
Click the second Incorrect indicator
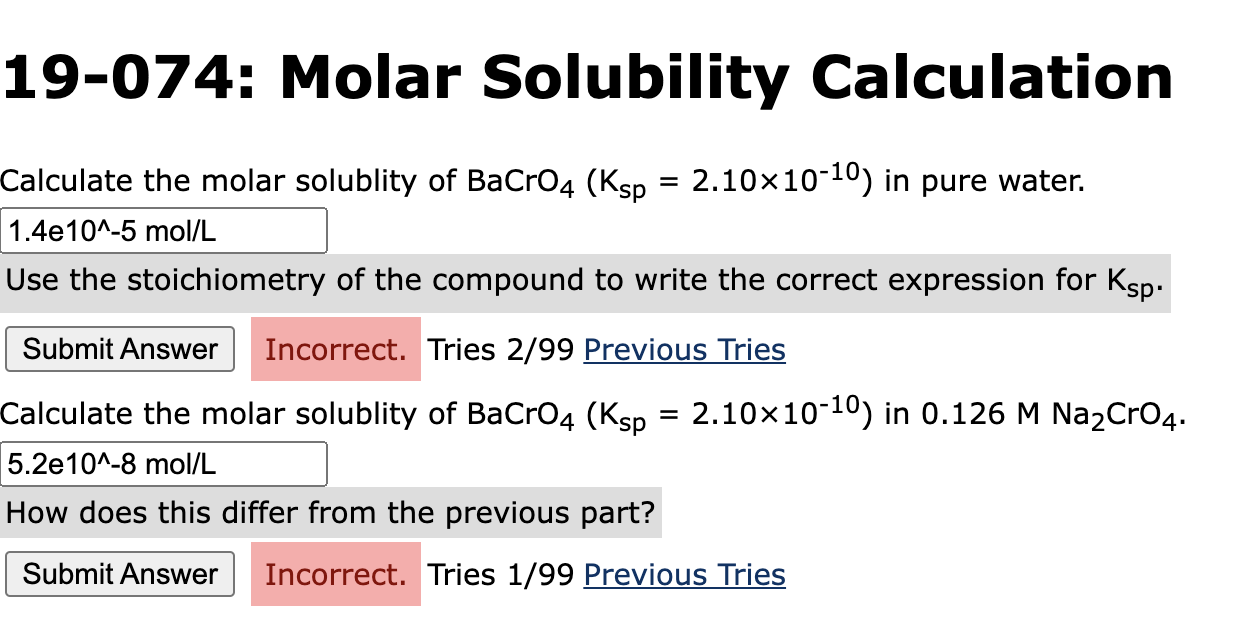(335, 574)
